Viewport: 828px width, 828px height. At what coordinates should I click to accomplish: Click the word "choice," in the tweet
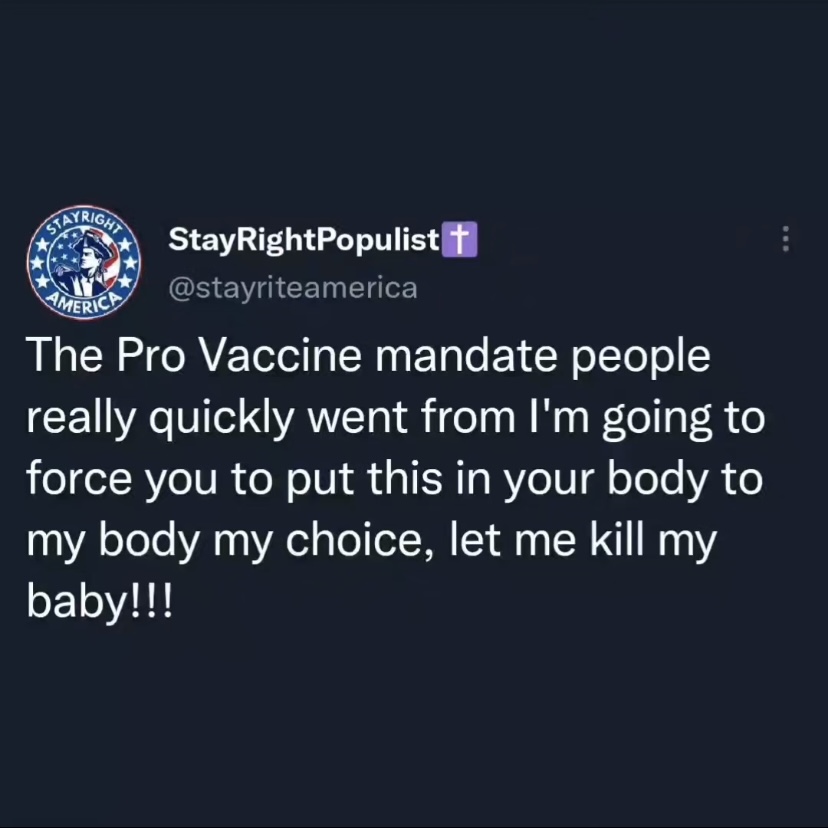click(x=360, y=541)
